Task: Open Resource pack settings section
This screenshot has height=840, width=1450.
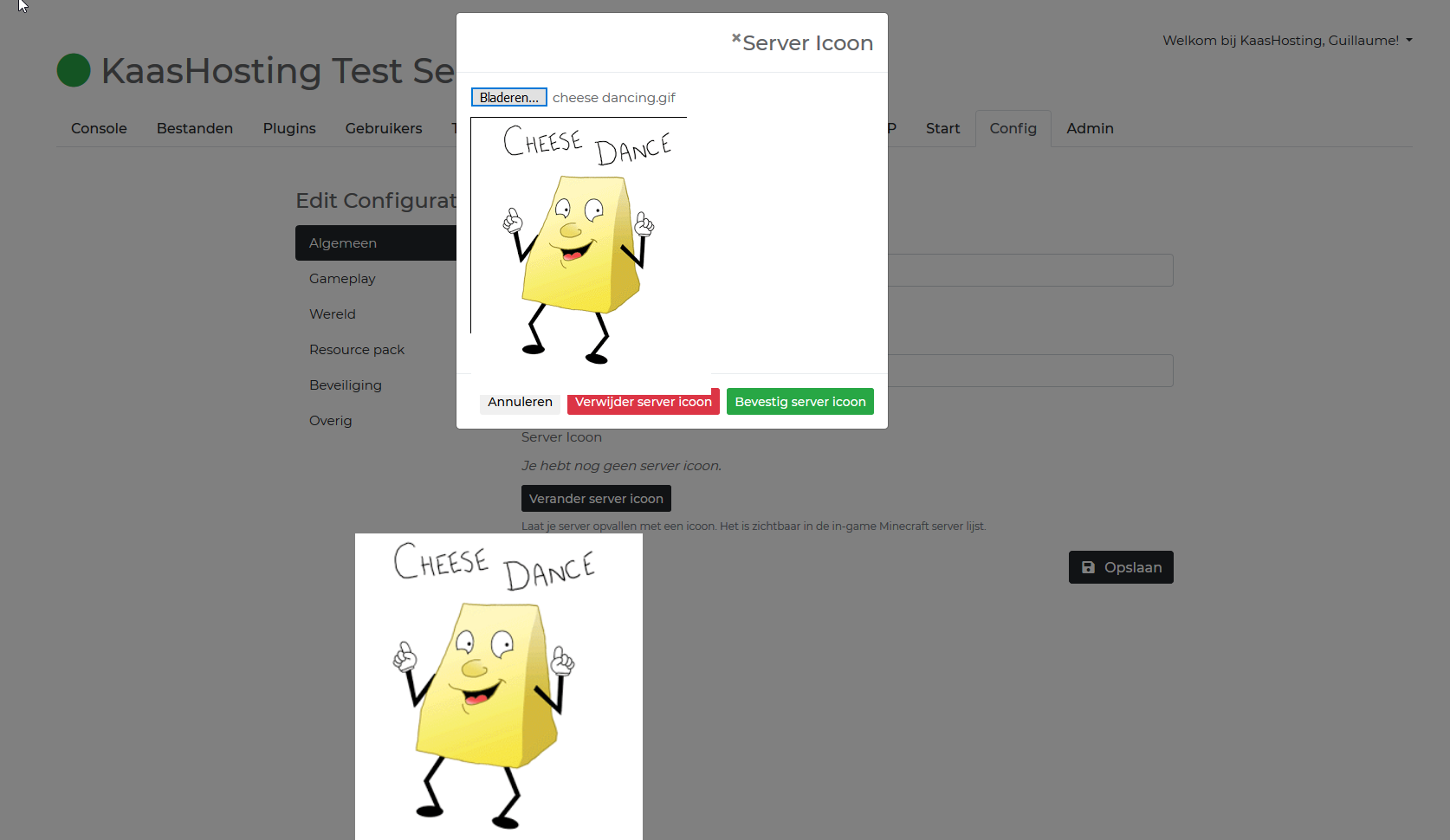Action: (x=357, y=350)
